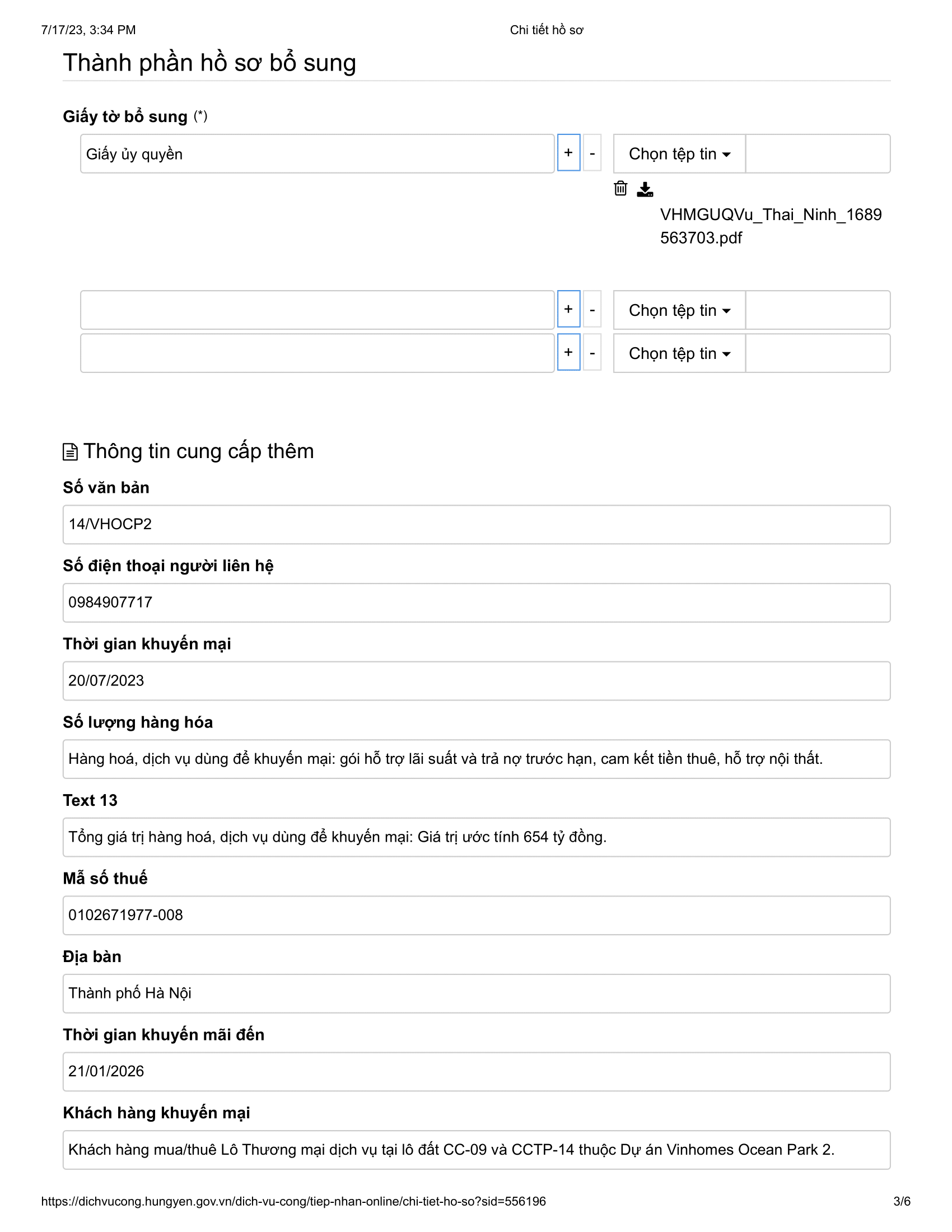The width and height of the screenshot is (952, 1232).
Task: Expand Chọn tệp tin dropdown in third row
Action: point(680,353)
